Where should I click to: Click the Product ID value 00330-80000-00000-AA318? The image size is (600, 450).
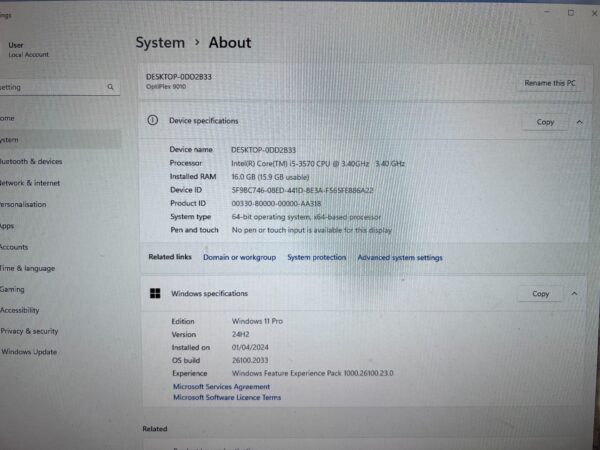click(x=276, y=204)
